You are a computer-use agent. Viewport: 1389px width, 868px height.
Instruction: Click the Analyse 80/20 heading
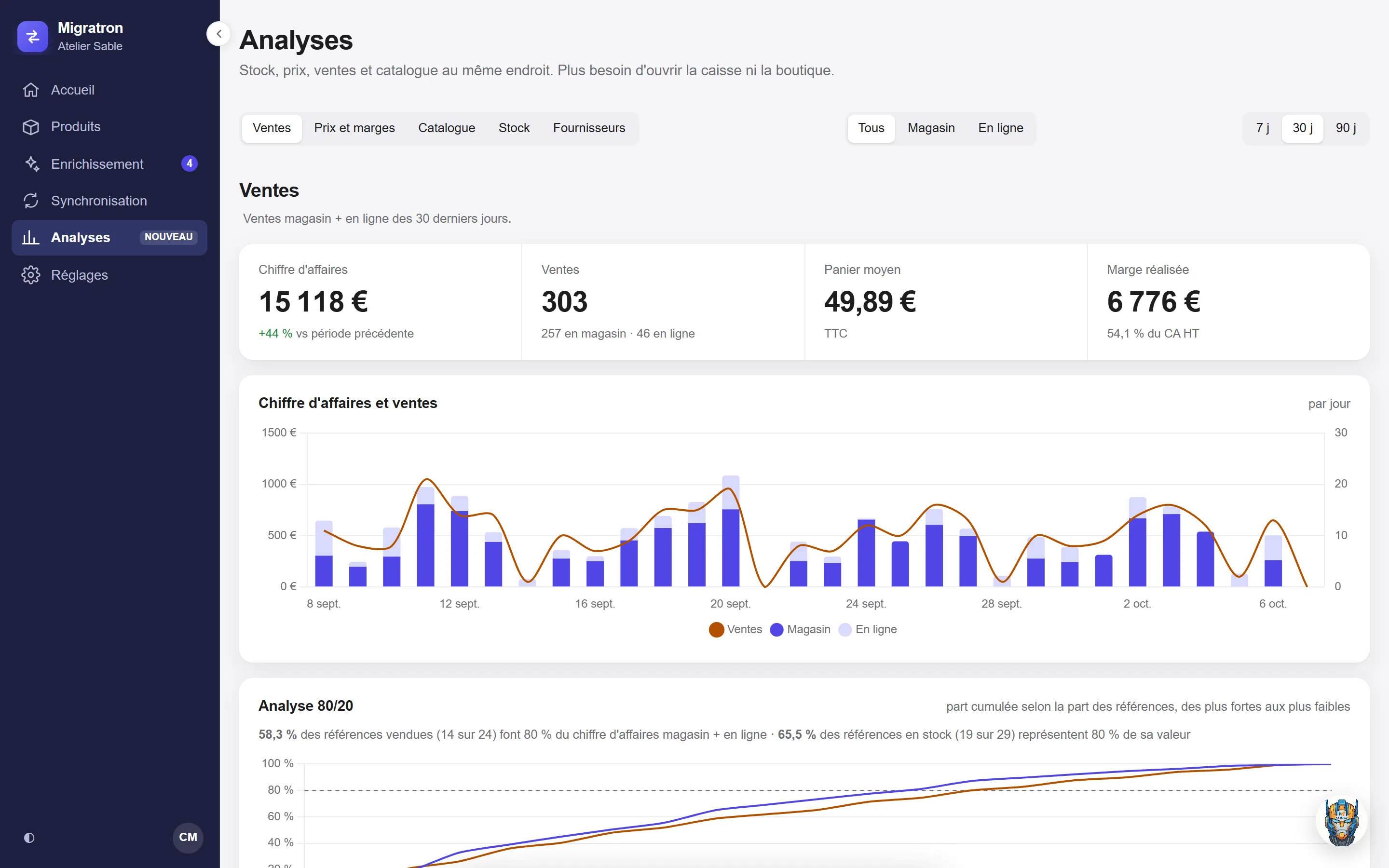point(306,705)
